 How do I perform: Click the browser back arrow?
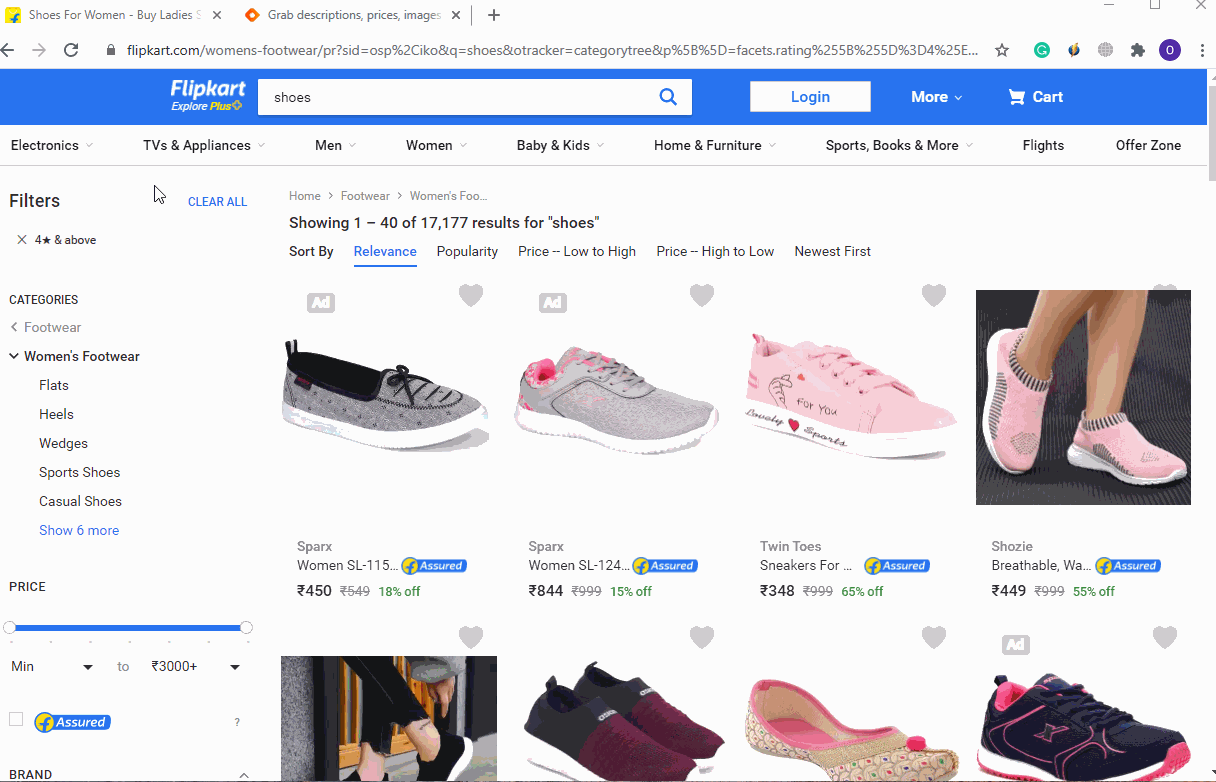[x=9, y=50]
